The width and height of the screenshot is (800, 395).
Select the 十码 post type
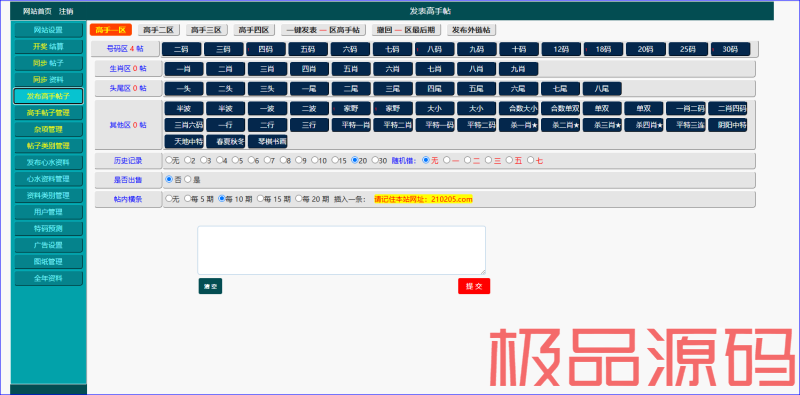[519, 49]
